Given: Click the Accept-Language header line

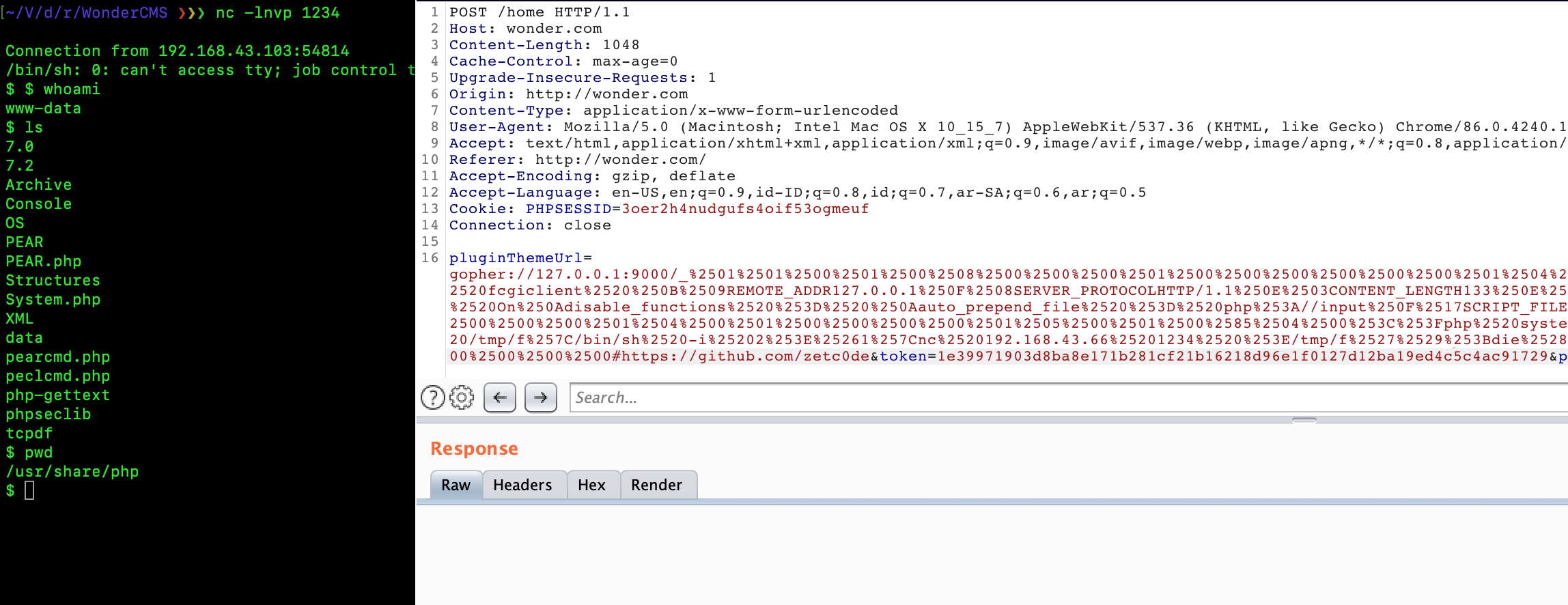Looking at the screenshot, I should (x=798, y=193).
